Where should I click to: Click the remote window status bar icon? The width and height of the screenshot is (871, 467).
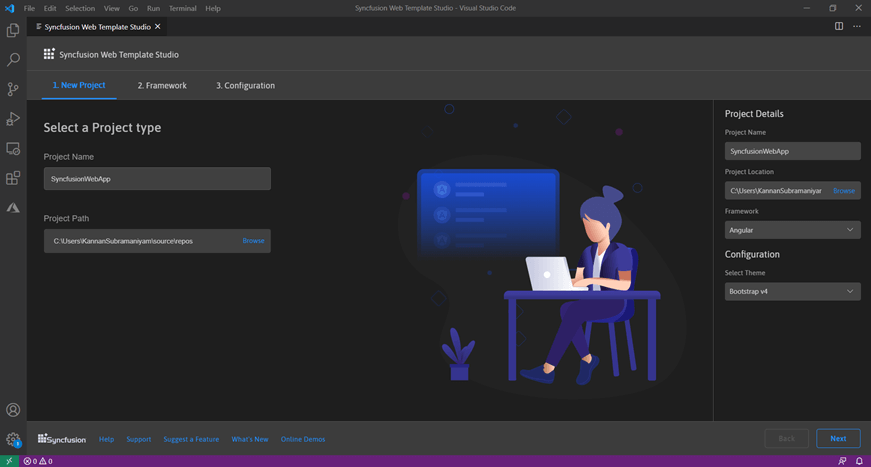tap(9, 461)
